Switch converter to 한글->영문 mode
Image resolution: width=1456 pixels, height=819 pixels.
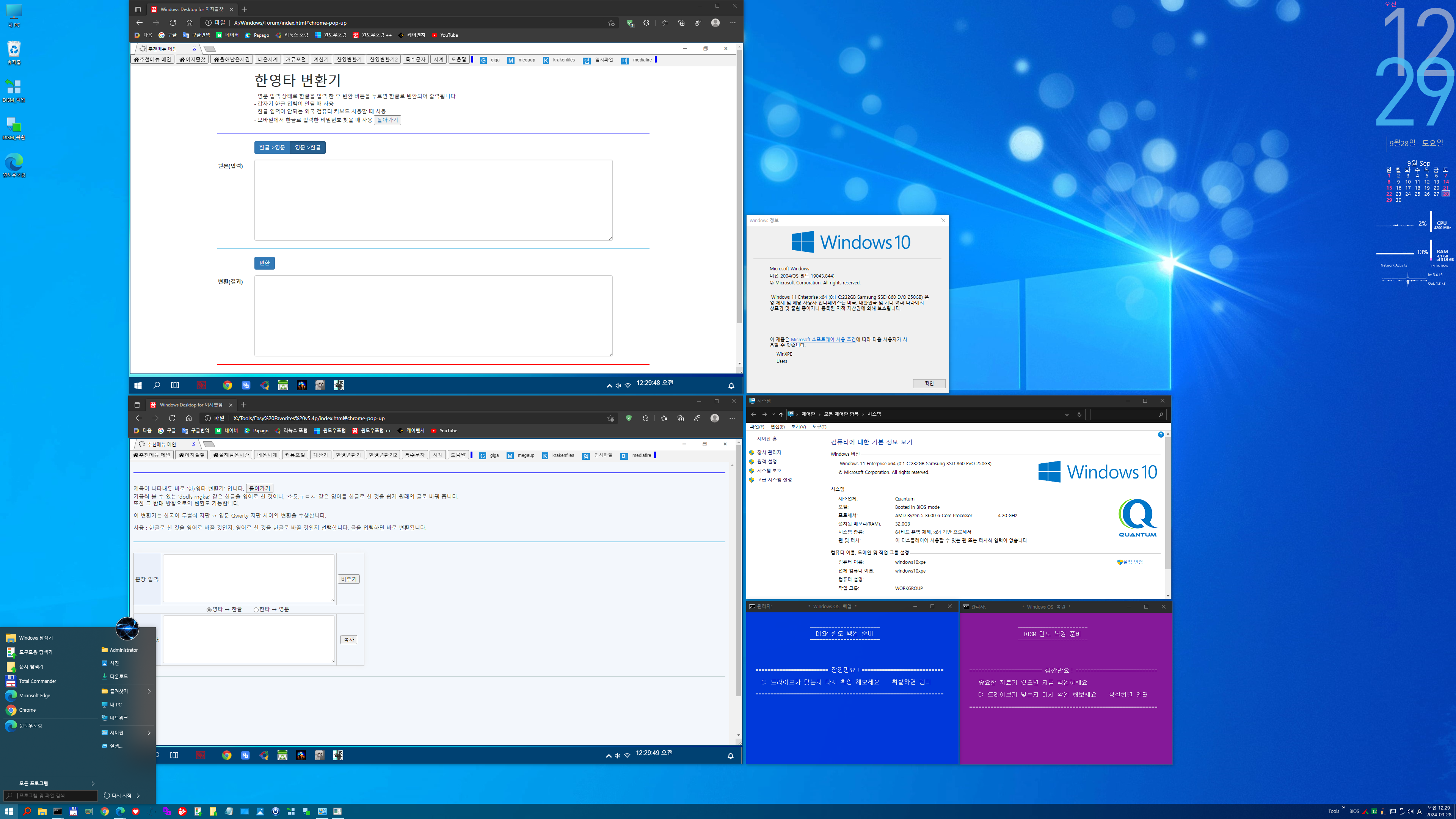272,147
